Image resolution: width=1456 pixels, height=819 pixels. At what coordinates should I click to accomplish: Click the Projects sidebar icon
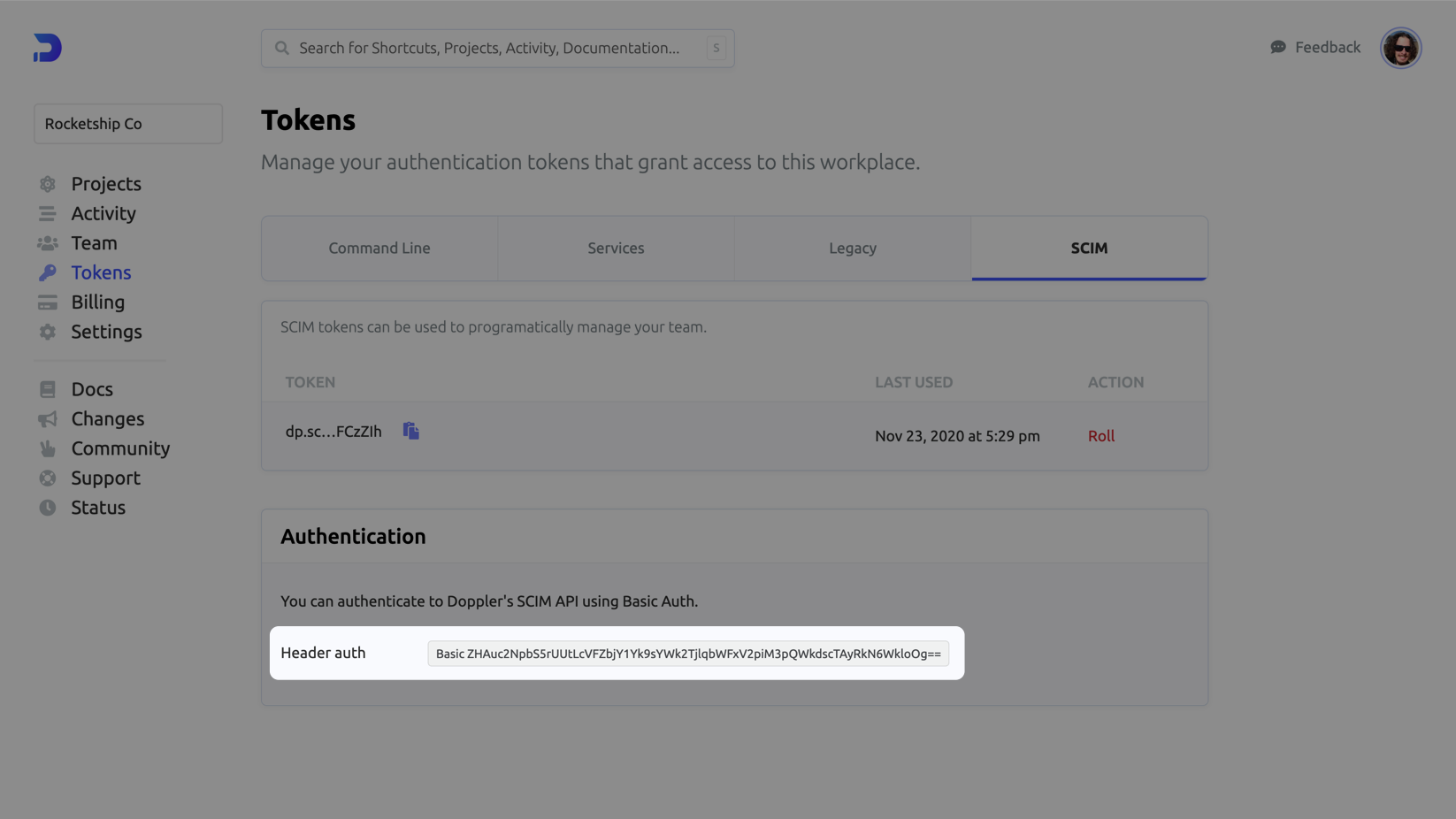click(x=48, y=184)
